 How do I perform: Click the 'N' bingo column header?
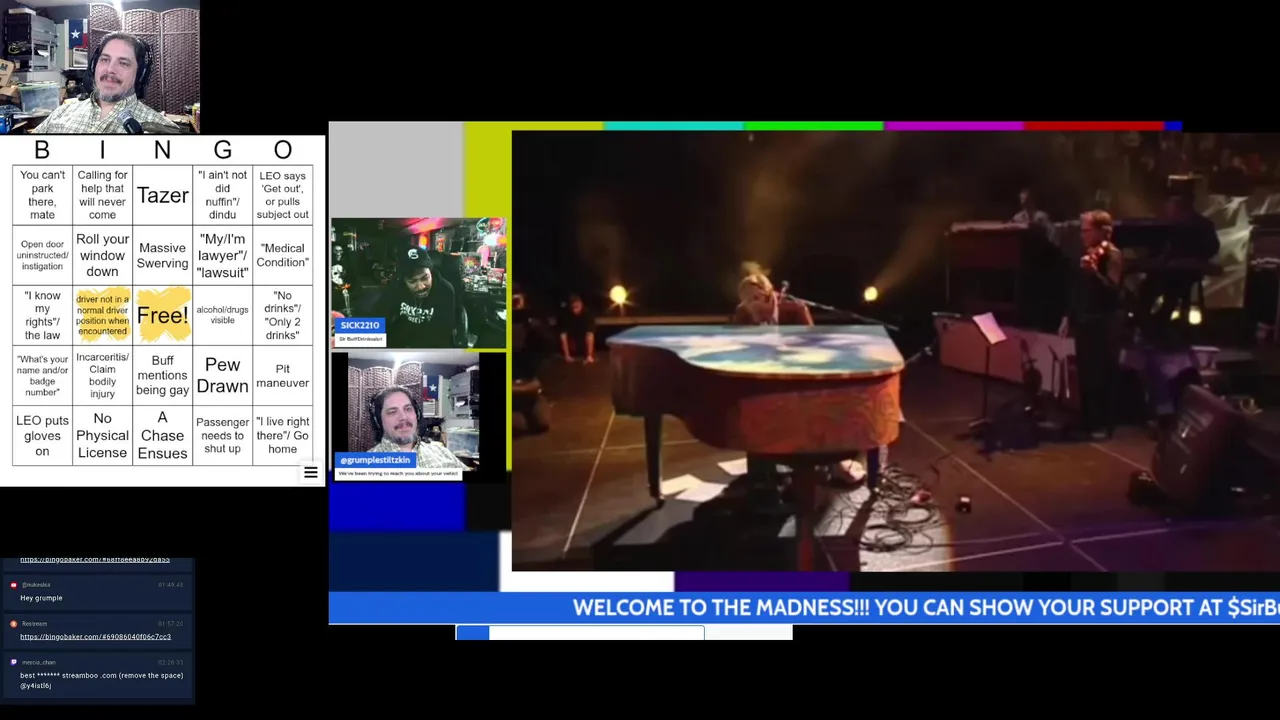click(x=162, y=150)
